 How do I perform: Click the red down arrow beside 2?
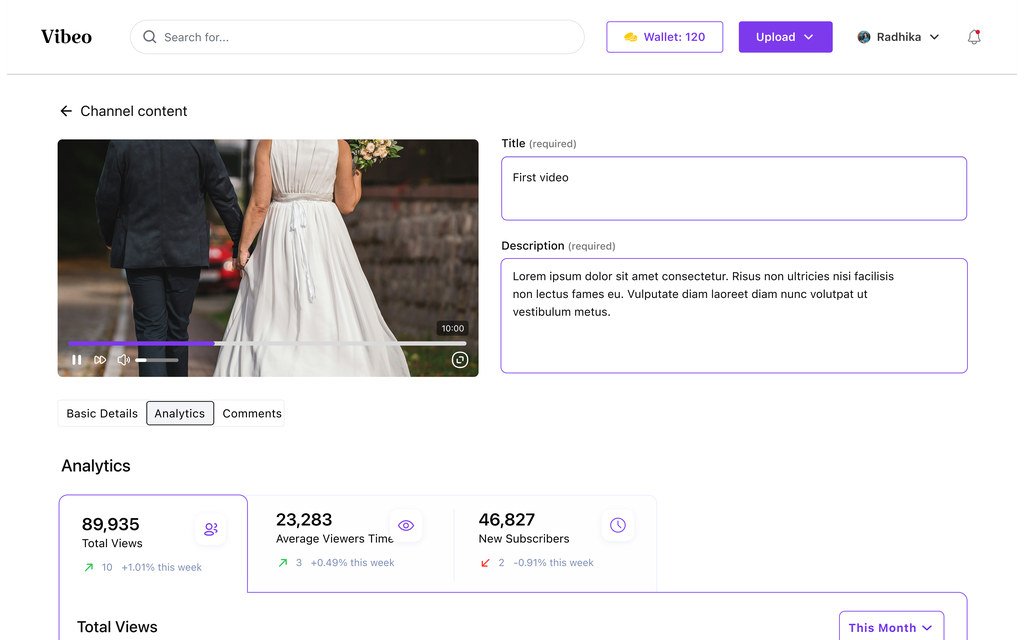[x=485, y=563]
